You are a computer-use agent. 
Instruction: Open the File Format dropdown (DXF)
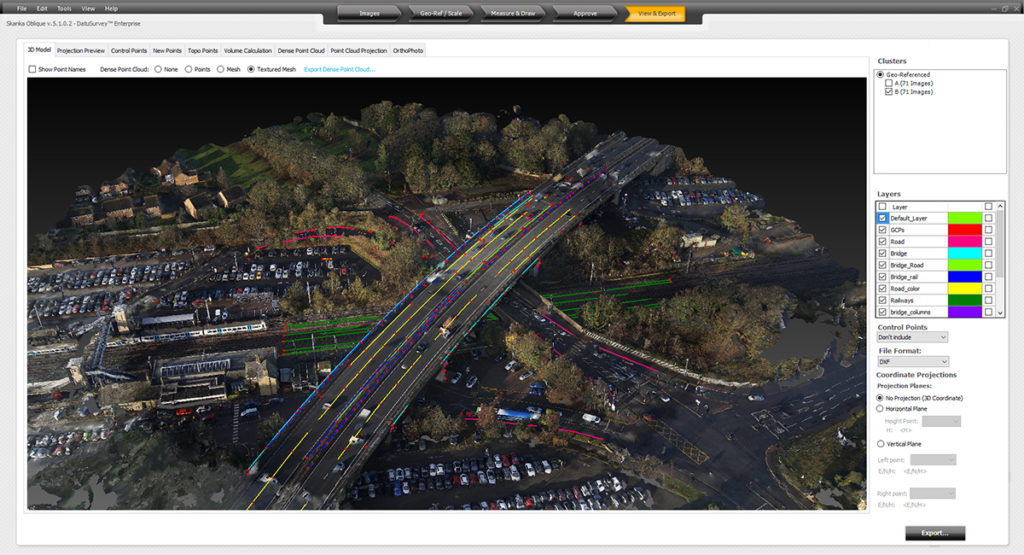pos(912,362)
